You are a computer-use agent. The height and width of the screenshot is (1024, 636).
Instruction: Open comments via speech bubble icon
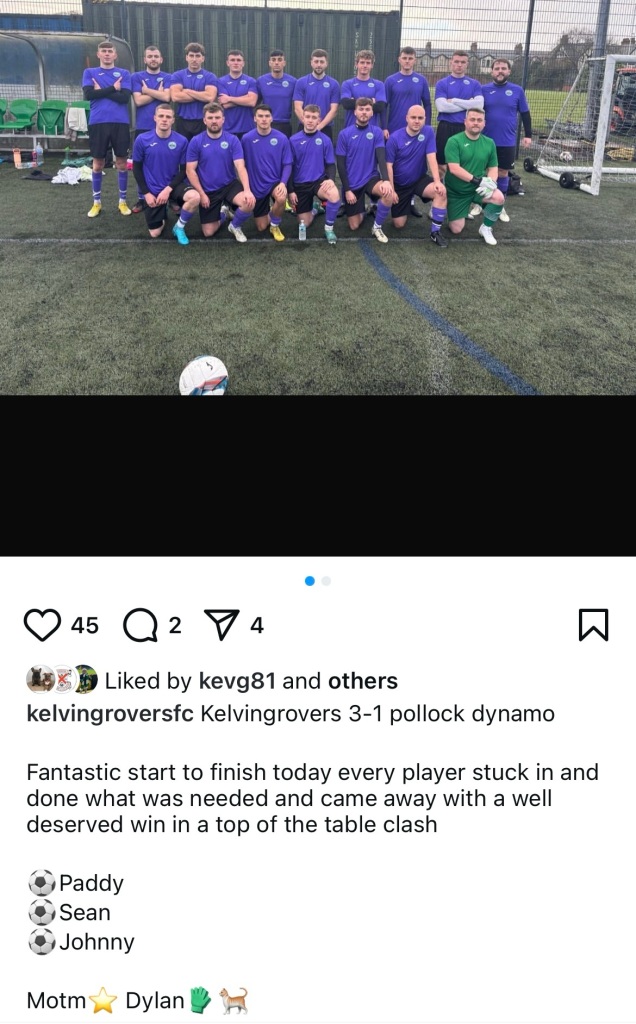tap(140, 625)
